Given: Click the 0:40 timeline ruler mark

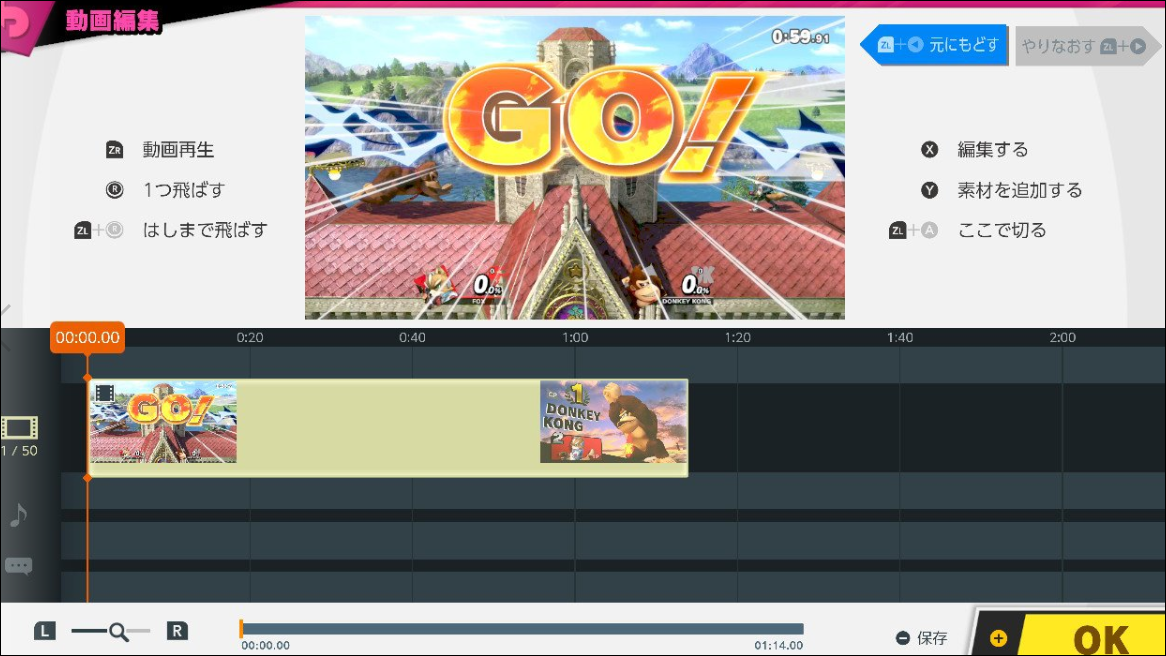Looking at the screenshot, I should [x=412, y=338].
